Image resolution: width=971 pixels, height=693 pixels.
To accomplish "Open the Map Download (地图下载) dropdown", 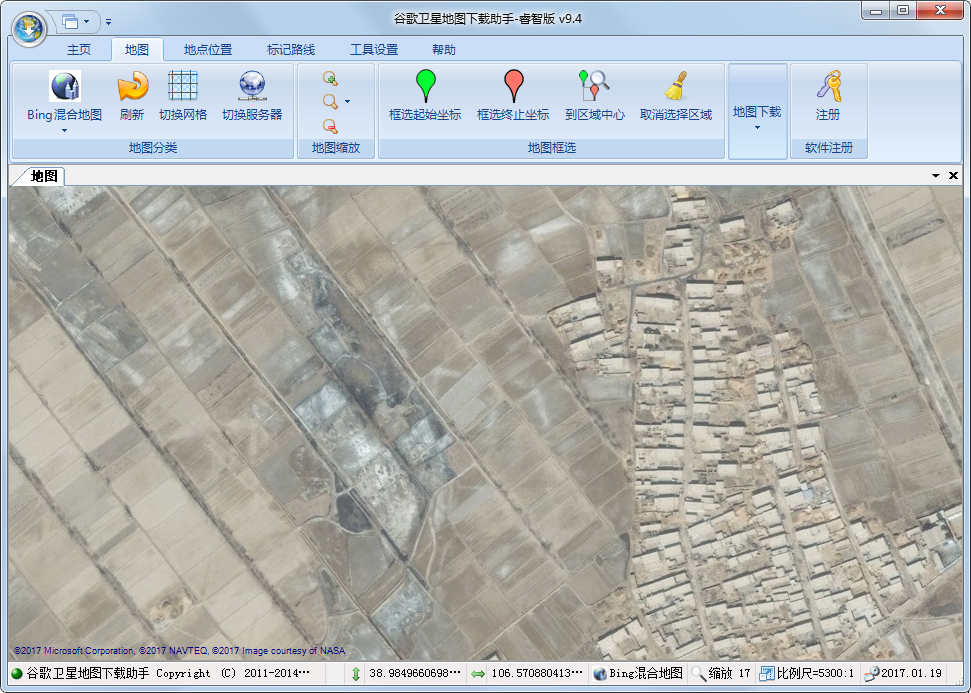I will pyautogui.click(x=757, y=118).
